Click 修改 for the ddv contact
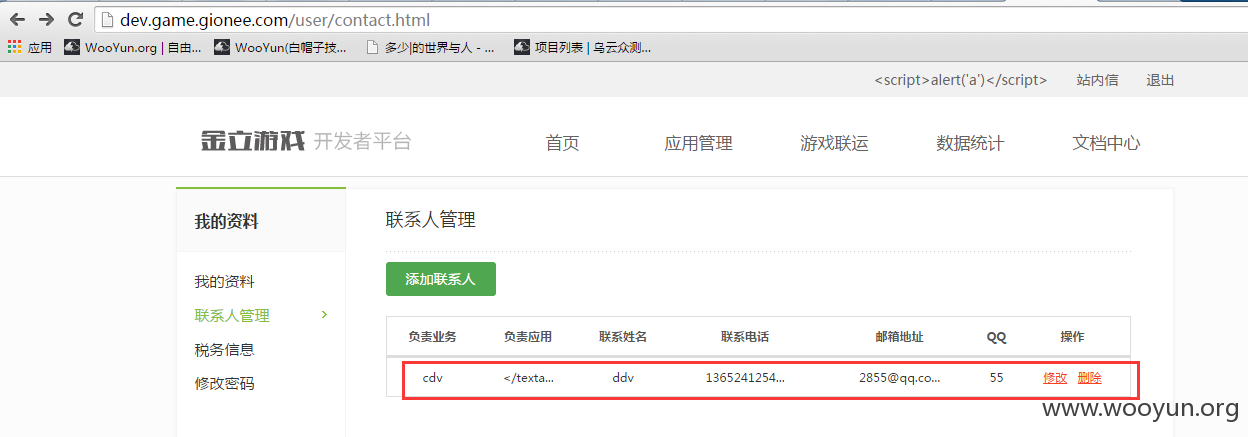Image resolution: width=1248 pixels, height=437 pixels. [1055, 378]
